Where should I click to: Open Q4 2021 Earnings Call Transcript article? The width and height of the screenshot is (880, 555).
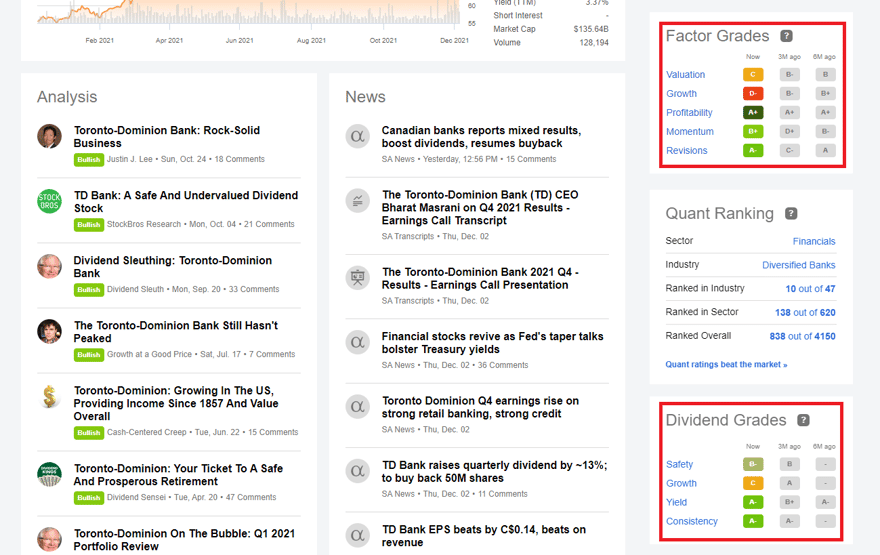click(480, 208)
